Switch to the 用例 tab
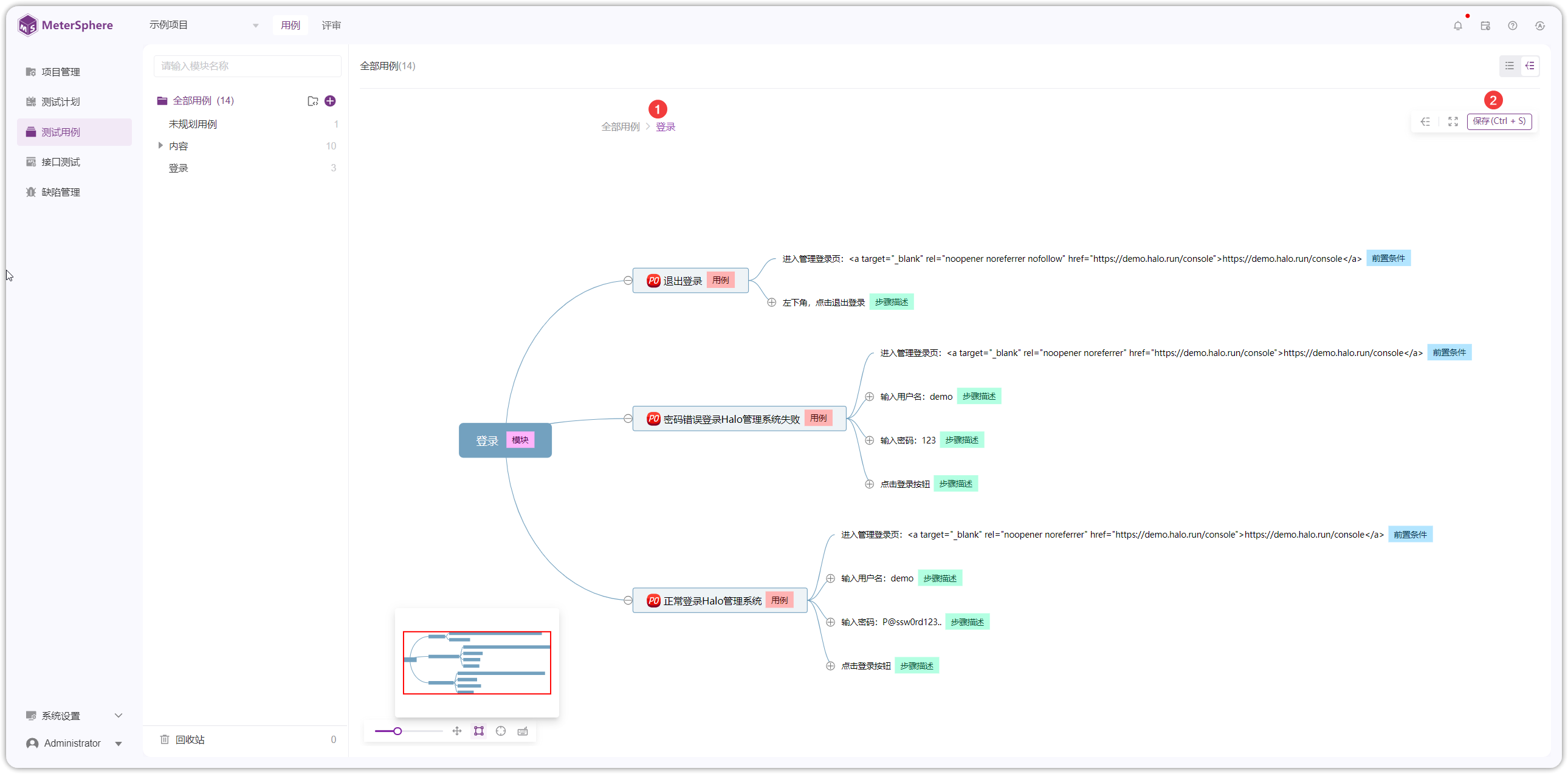 click(x=291, y=25)
